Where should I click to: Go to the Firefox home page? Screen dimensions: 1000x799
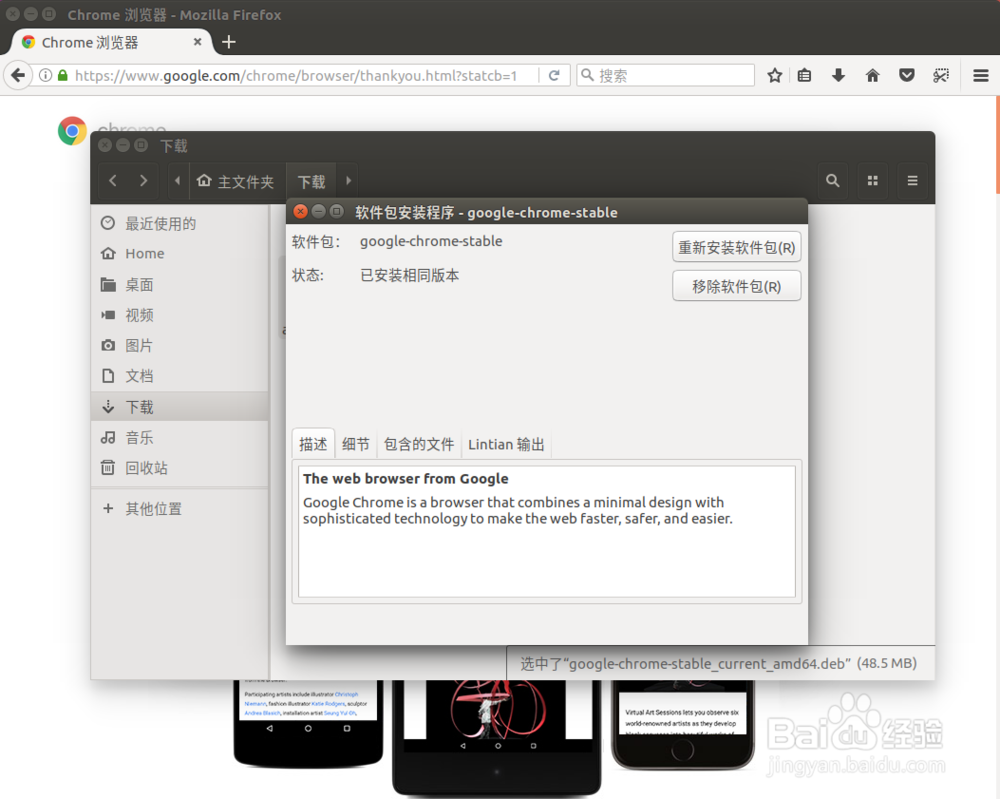tap(872, 74)
